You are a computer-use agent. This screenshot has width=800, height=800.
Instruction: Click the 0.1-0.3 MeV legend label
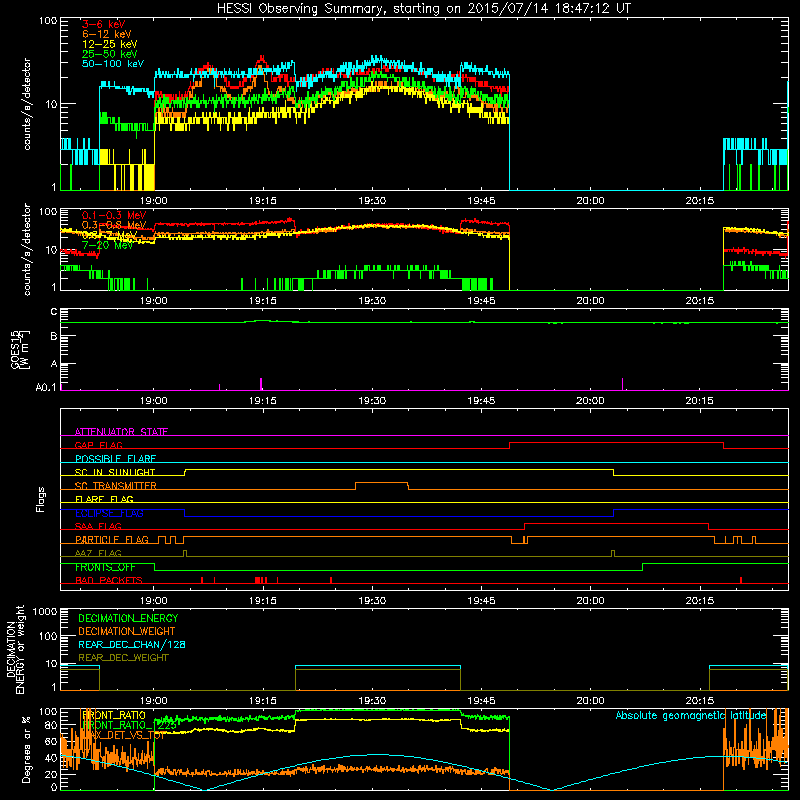click(114, 215)
